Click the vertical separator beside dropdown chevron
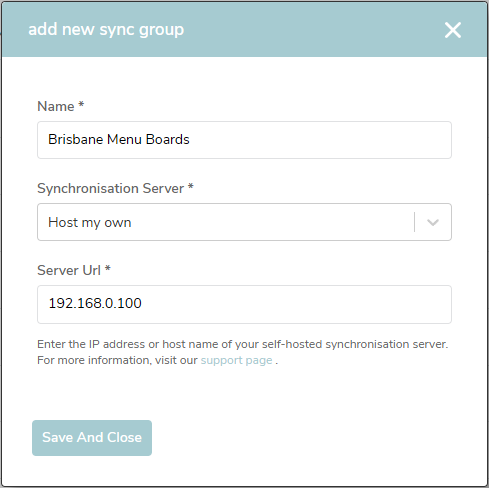The height and width of the screenshot is (488, 489). pyautogui.click(x=414, y=222)
